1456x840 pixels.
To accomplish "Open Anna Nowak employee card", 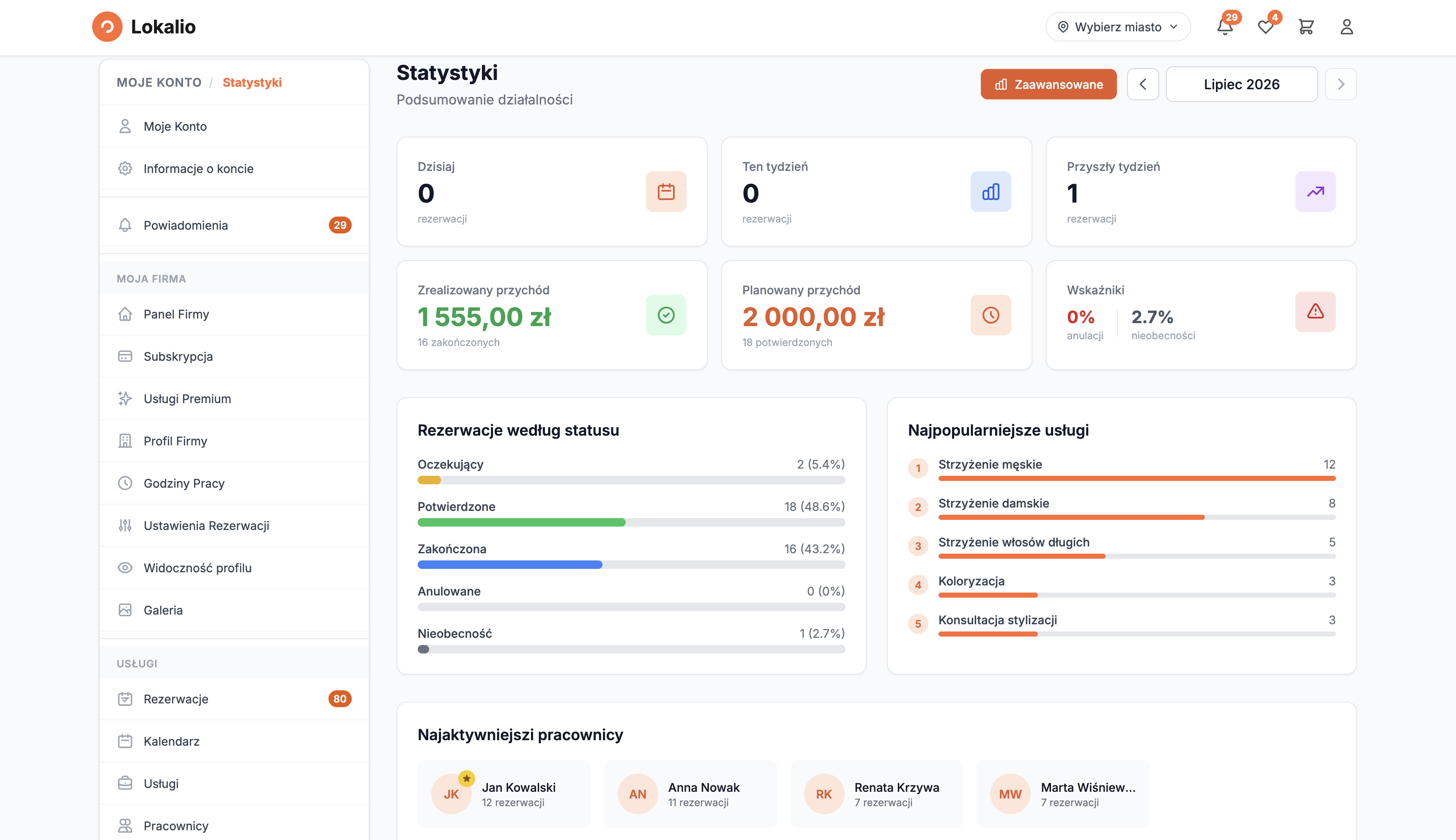I will [x=690, y=794].
